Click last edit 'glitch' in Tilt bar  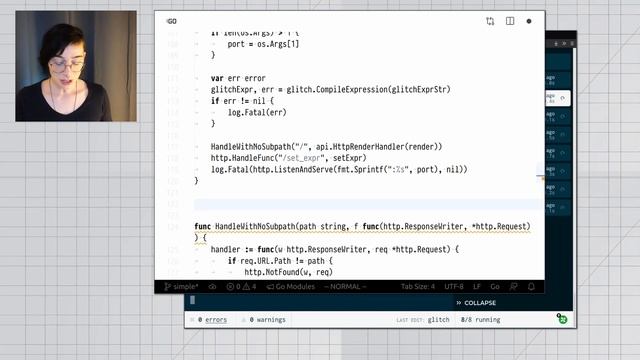tap(438, 320)
